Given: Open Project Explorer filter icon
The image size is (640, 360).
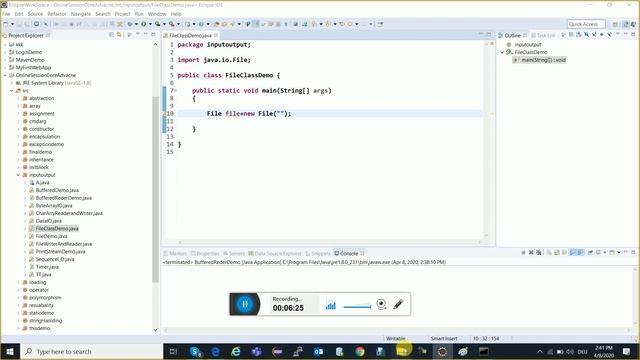Looking at the screenshot, I should pyautogui.click(x=130, y=35).
